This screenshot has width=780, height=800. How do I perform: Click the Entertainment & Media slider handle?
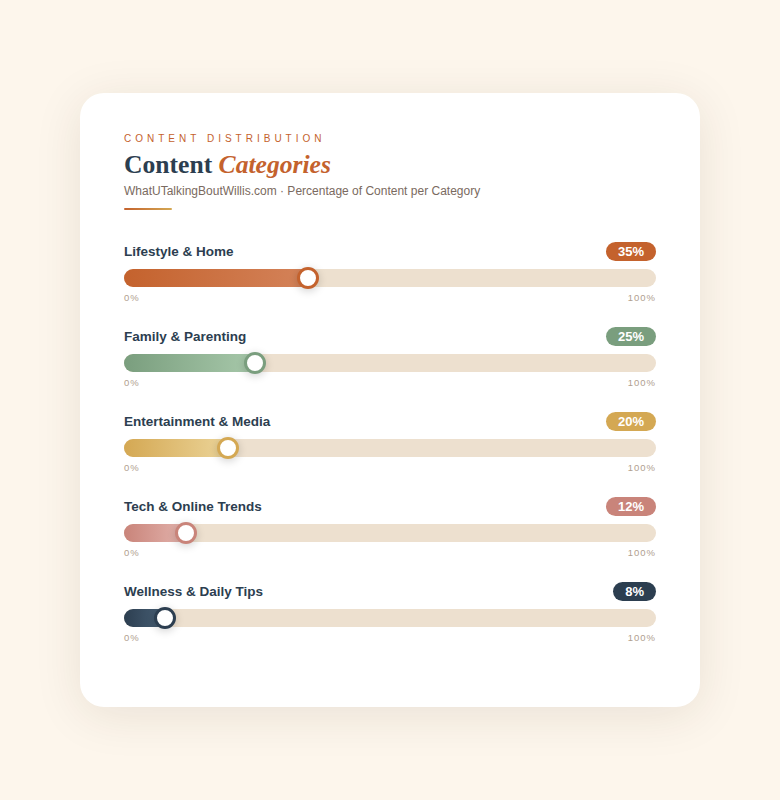click(x=228, y=448)
